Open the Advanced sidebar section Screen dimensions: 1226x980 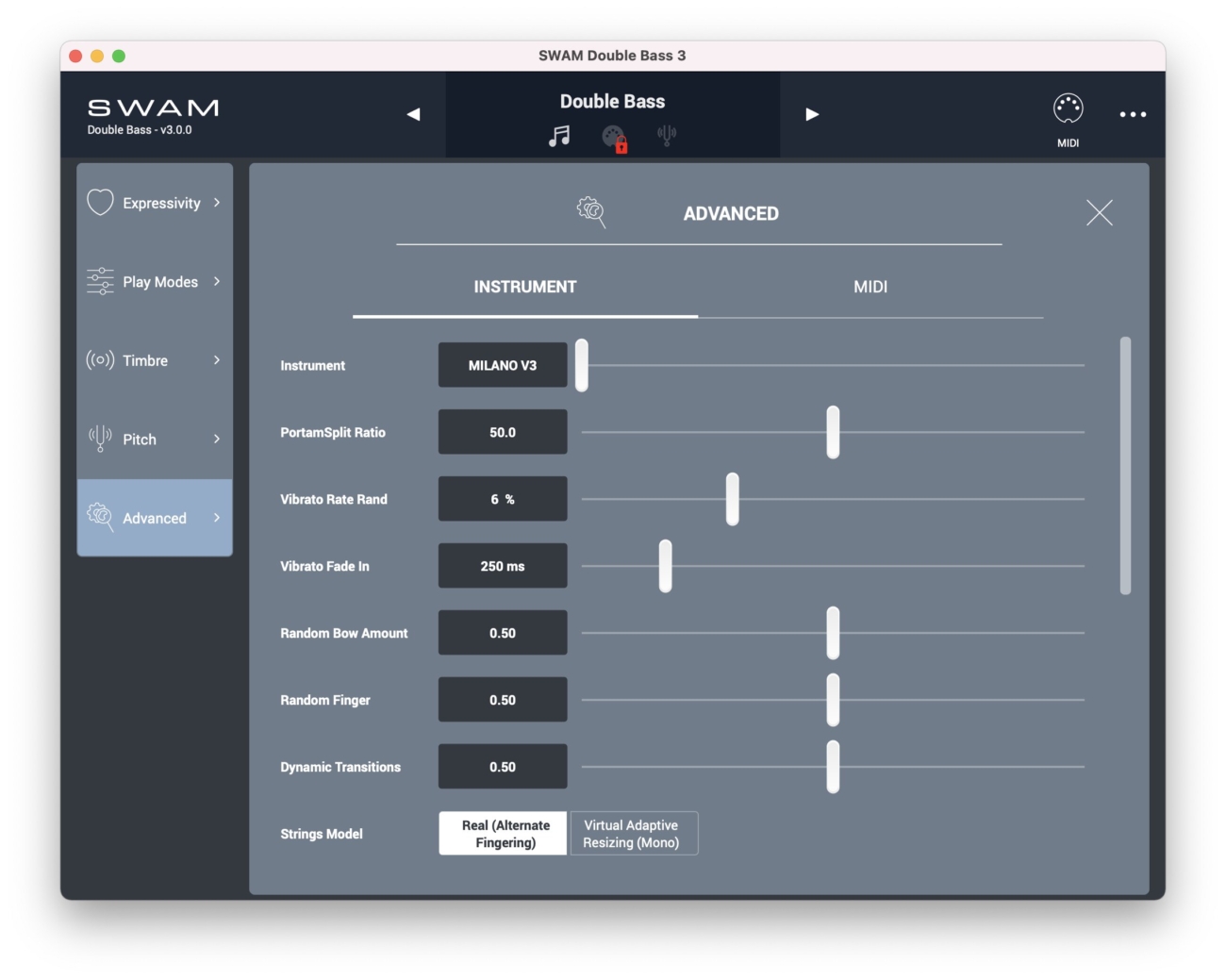(x=155, y=518)
